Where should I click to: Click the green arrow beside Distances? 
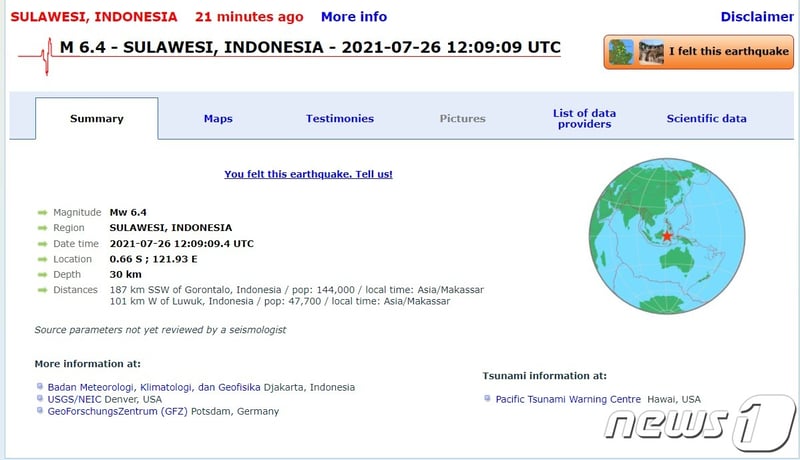[42, 290]
